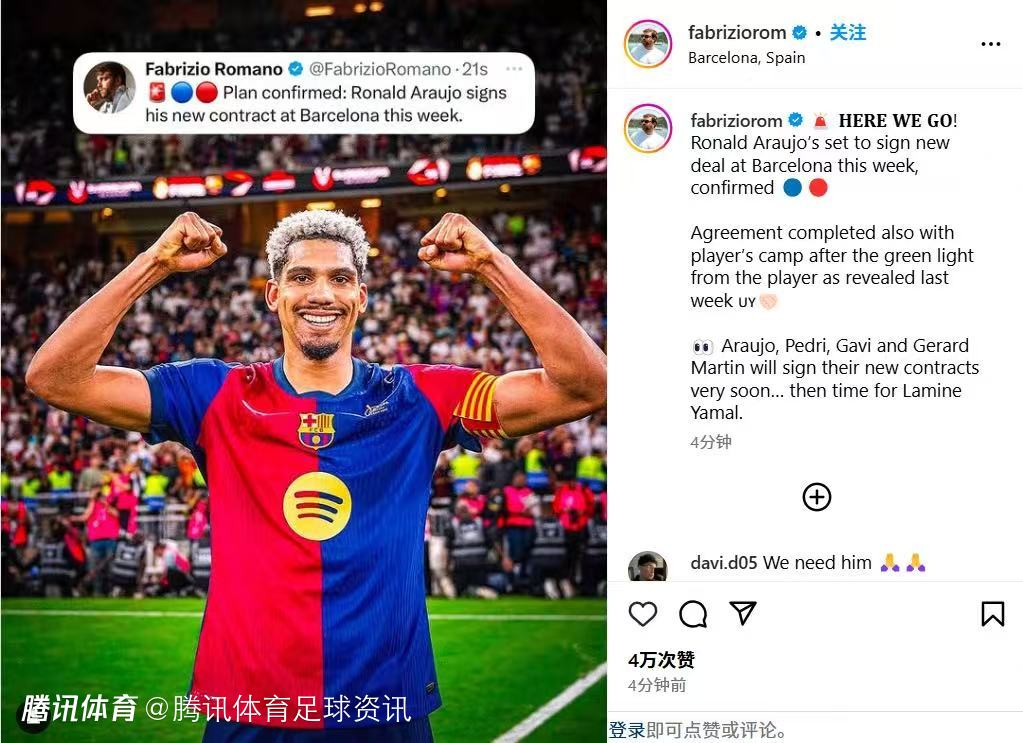
Task: Click the embedded Fabrizio Romano tweet overlay
Action: pos(303,93)
